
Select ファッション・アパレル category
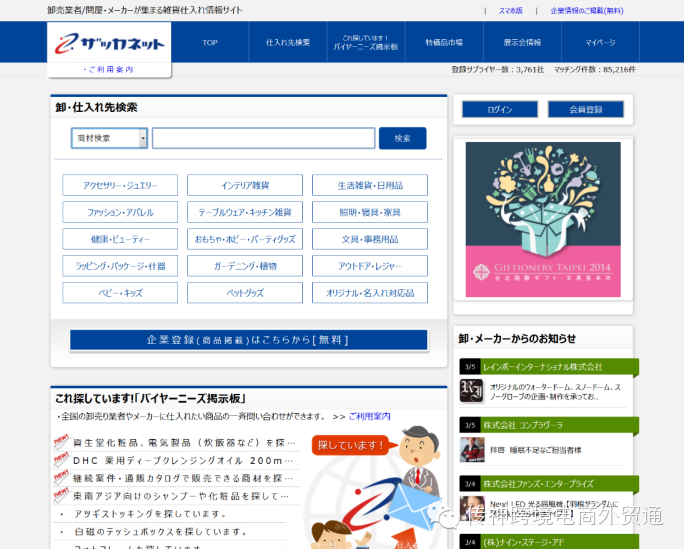tap(120, 212)
